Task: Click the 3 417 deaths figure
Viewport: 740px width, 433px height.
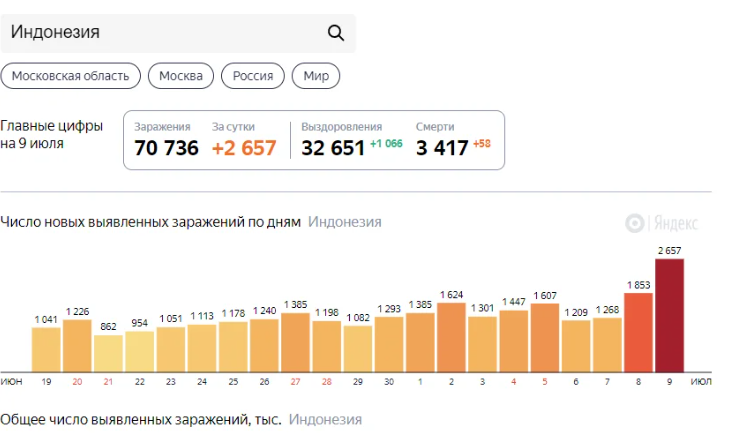Action: (x=442, y=148)
